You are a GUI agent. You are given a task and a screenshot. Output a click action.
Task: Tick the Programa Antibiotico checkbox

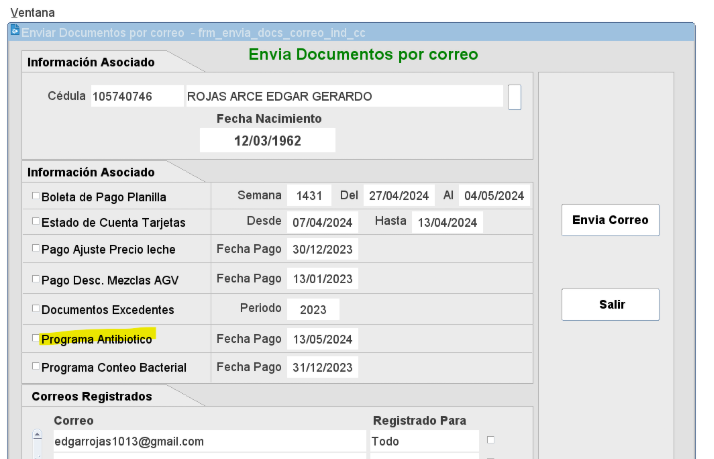[36, 340]
